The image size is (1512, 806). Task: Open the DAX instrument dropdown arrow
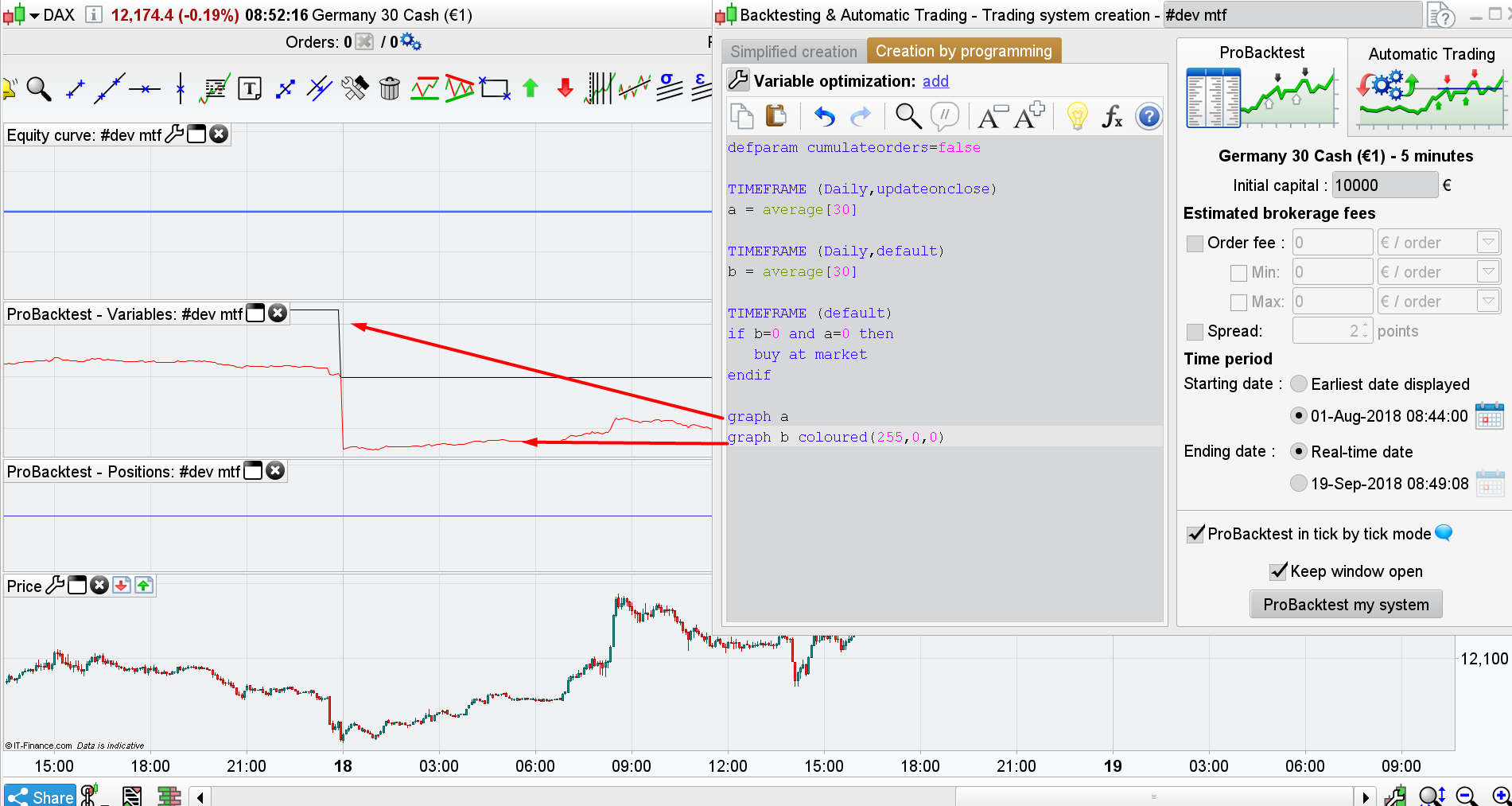coord(34,15)
